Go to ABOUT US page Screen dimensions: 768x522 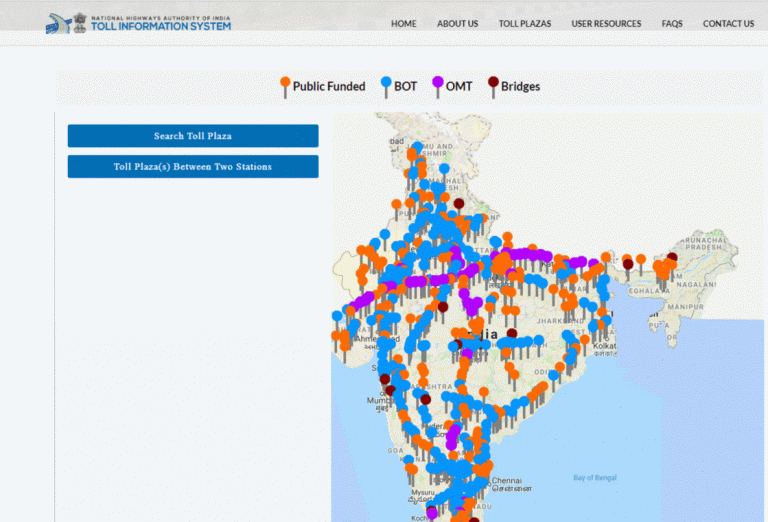(457, 24)
